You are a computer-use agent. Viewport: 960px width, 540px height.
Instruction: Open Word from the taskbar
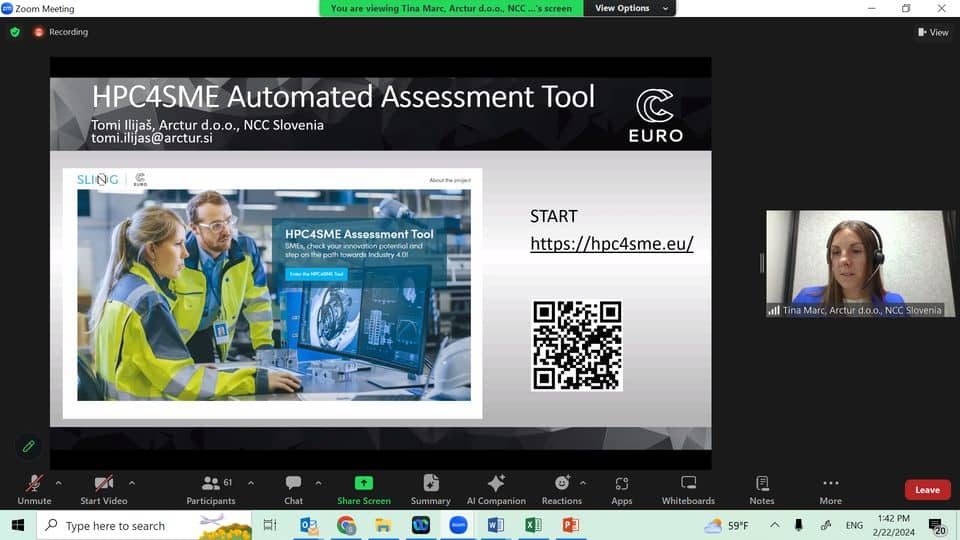[x=495, y=525]
